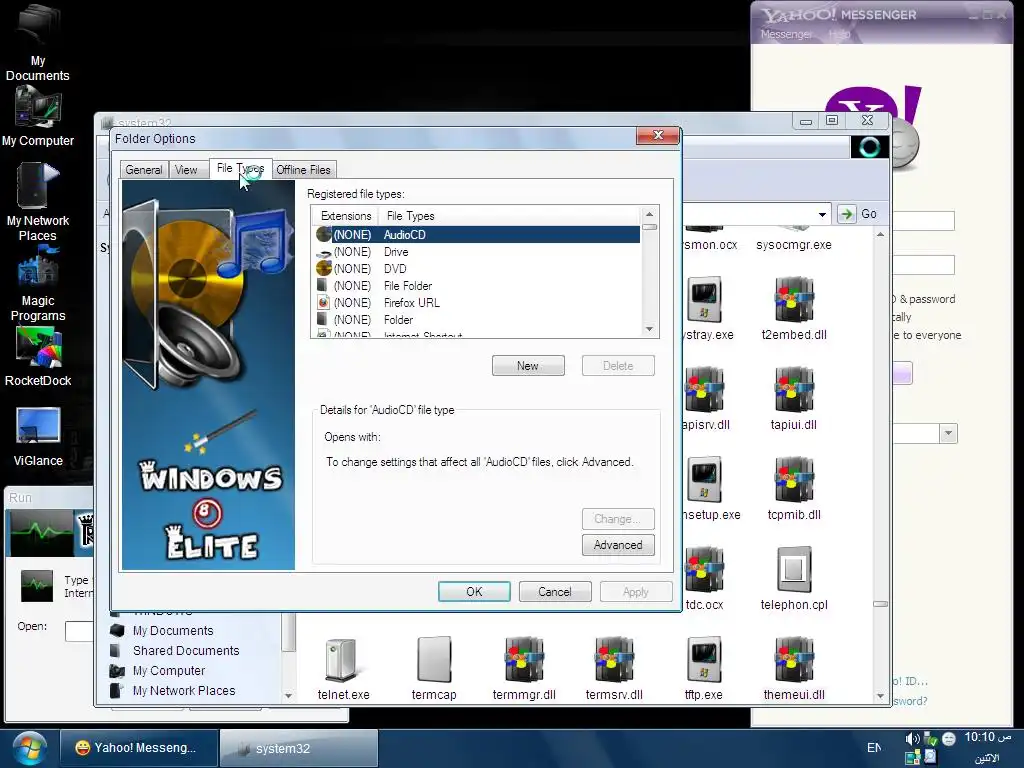The image size is (1024, 768).
Task: Open My Documents desktop icon
Action: pos(38,42)
